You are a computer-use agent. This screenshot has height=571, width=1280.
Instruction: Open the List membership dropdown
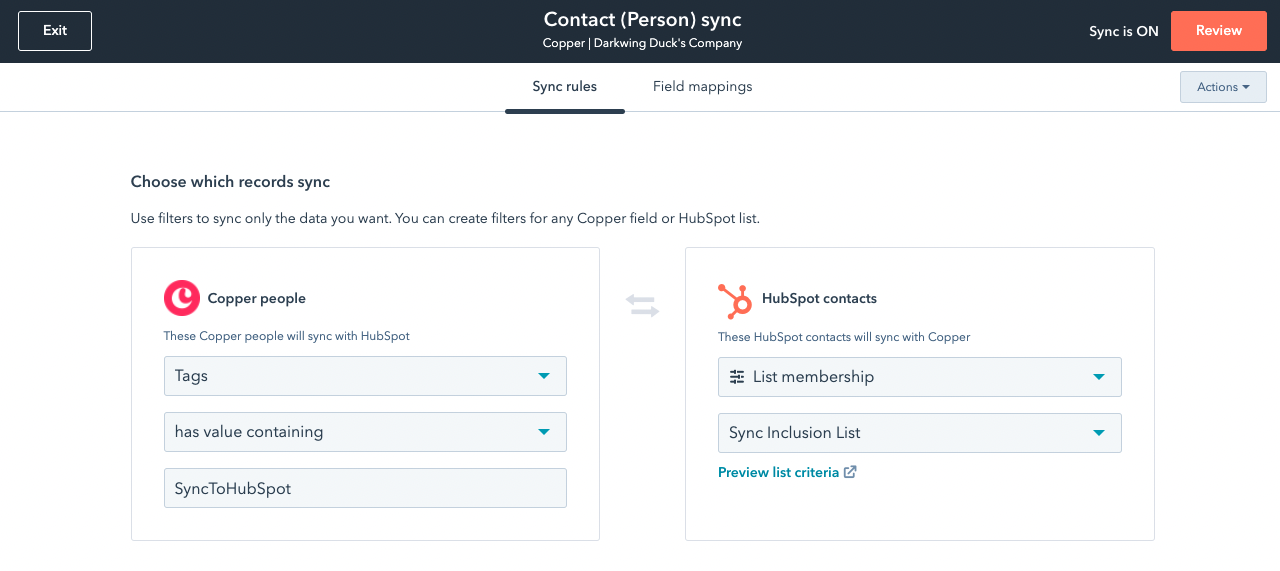pyautogui.click(x=920, y=377)
